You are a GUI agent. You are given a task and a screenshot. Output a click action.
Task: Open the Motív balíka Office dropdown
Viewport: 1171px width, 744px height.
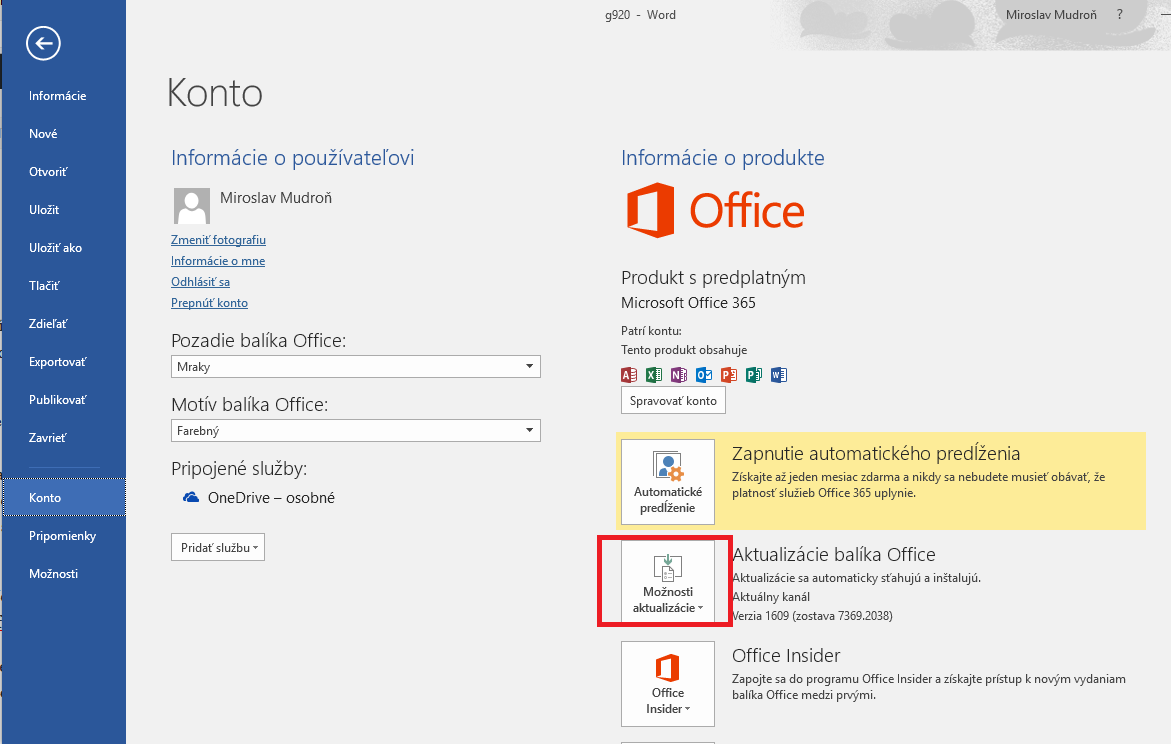click(x=355, y=431)
